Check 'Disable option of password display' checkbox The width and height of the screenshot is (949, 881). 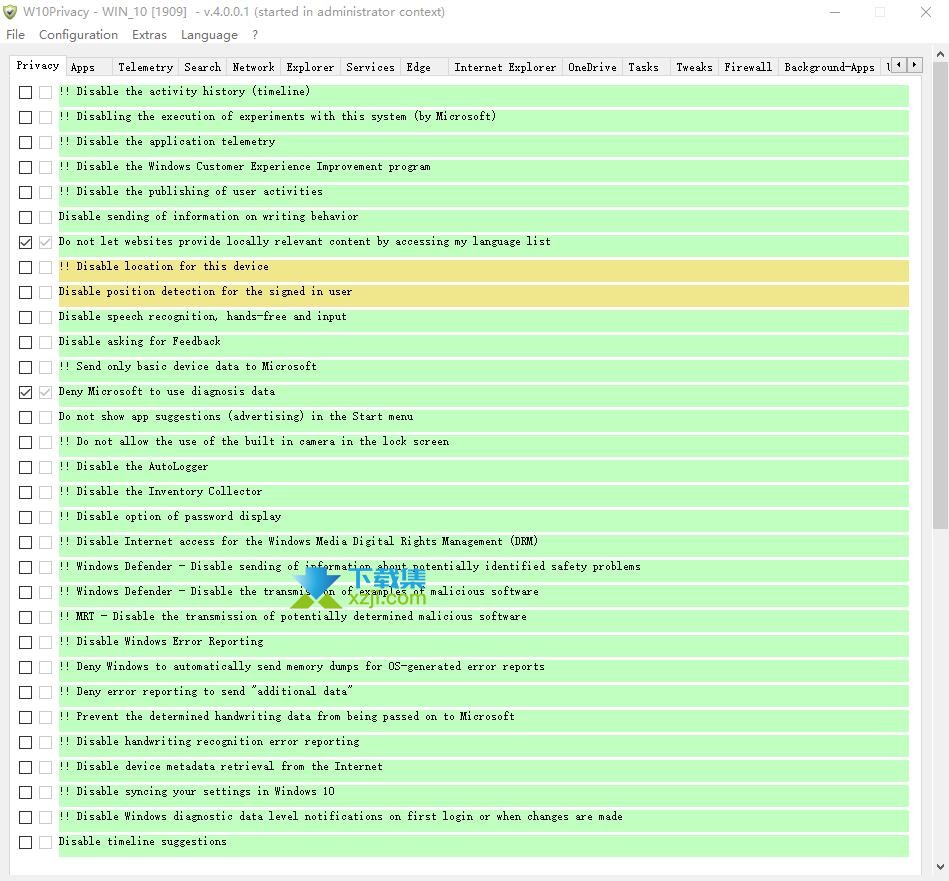25,517
